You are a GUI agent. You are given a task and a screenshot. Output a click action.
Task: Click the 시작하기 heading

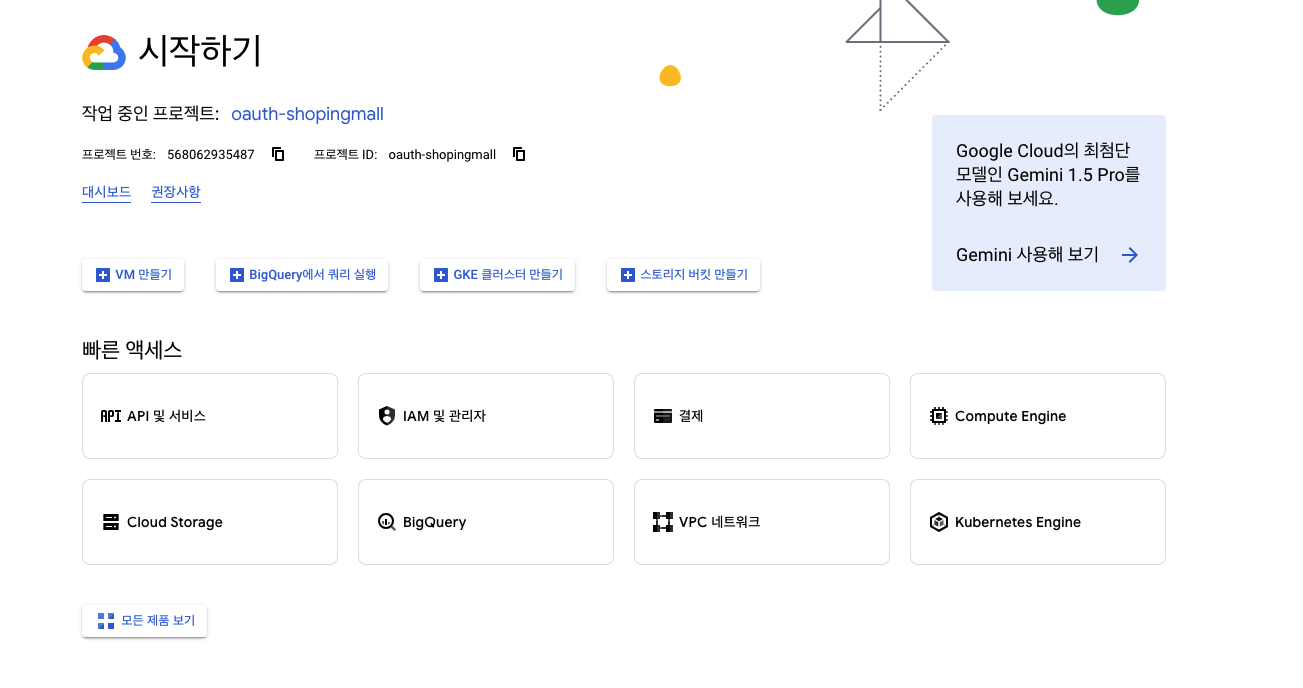(200, 51)
